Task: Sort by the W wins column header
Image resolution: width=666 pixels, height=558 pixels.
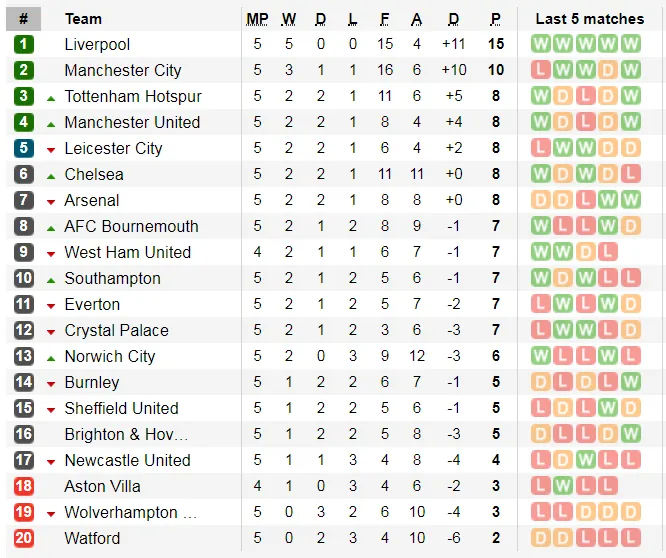Action: [x=289, y=18]
